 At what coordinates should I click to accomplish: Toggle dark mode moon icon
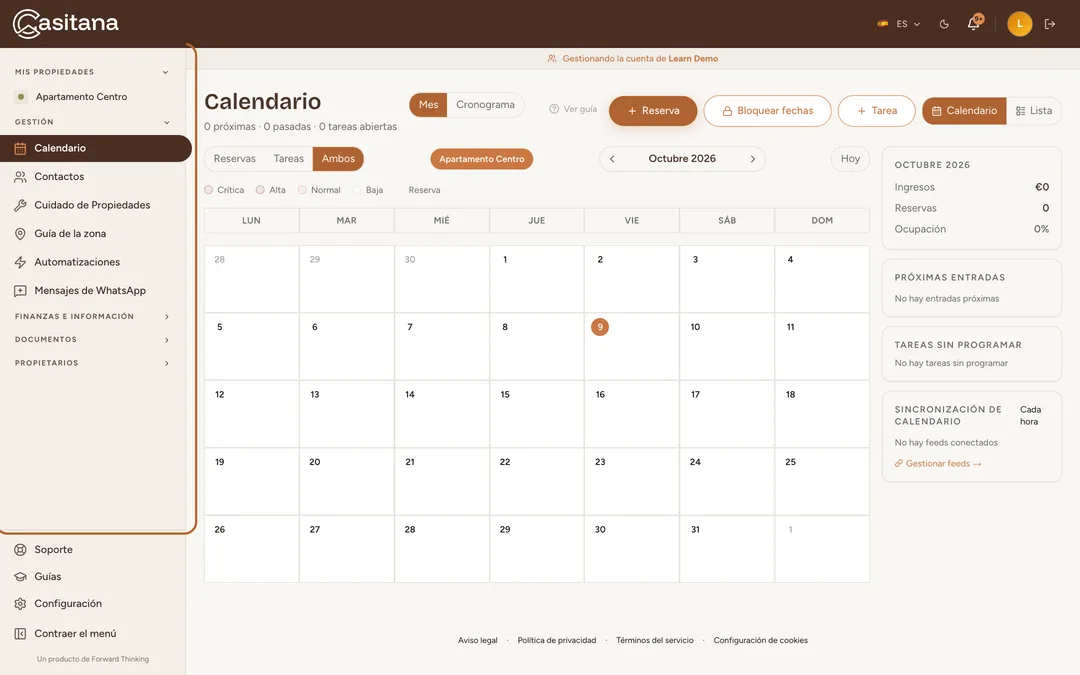point(944,24)
